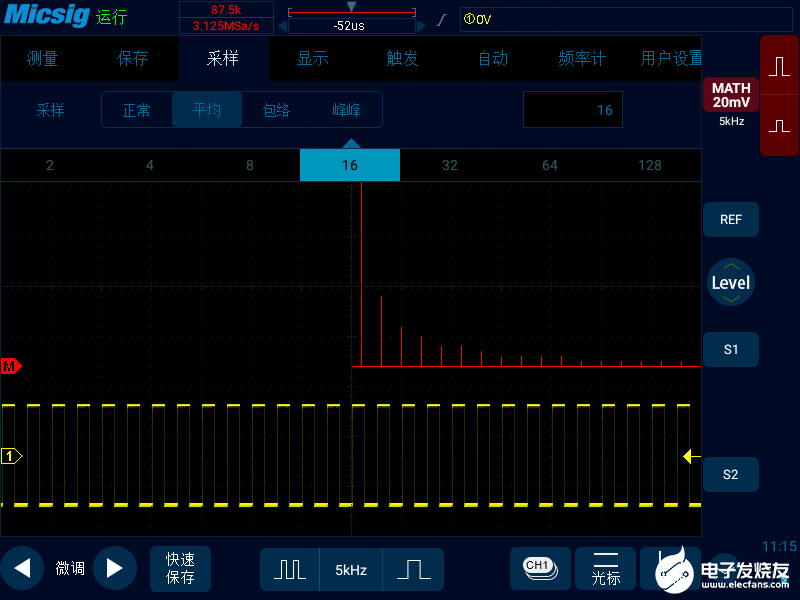Tap the Micsig logo
Image resolution: width=800 pixels, height=600 pixels.
click(47, 15)
